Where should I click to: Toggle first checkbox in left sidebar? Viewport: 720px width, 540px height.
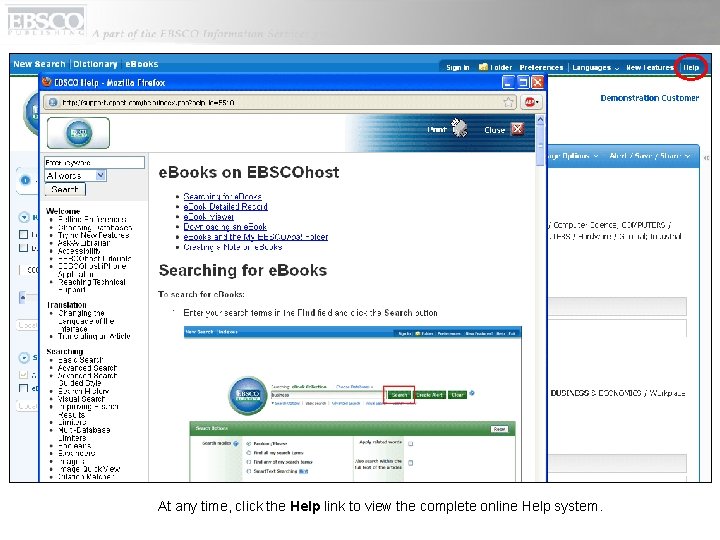[23, 234]
